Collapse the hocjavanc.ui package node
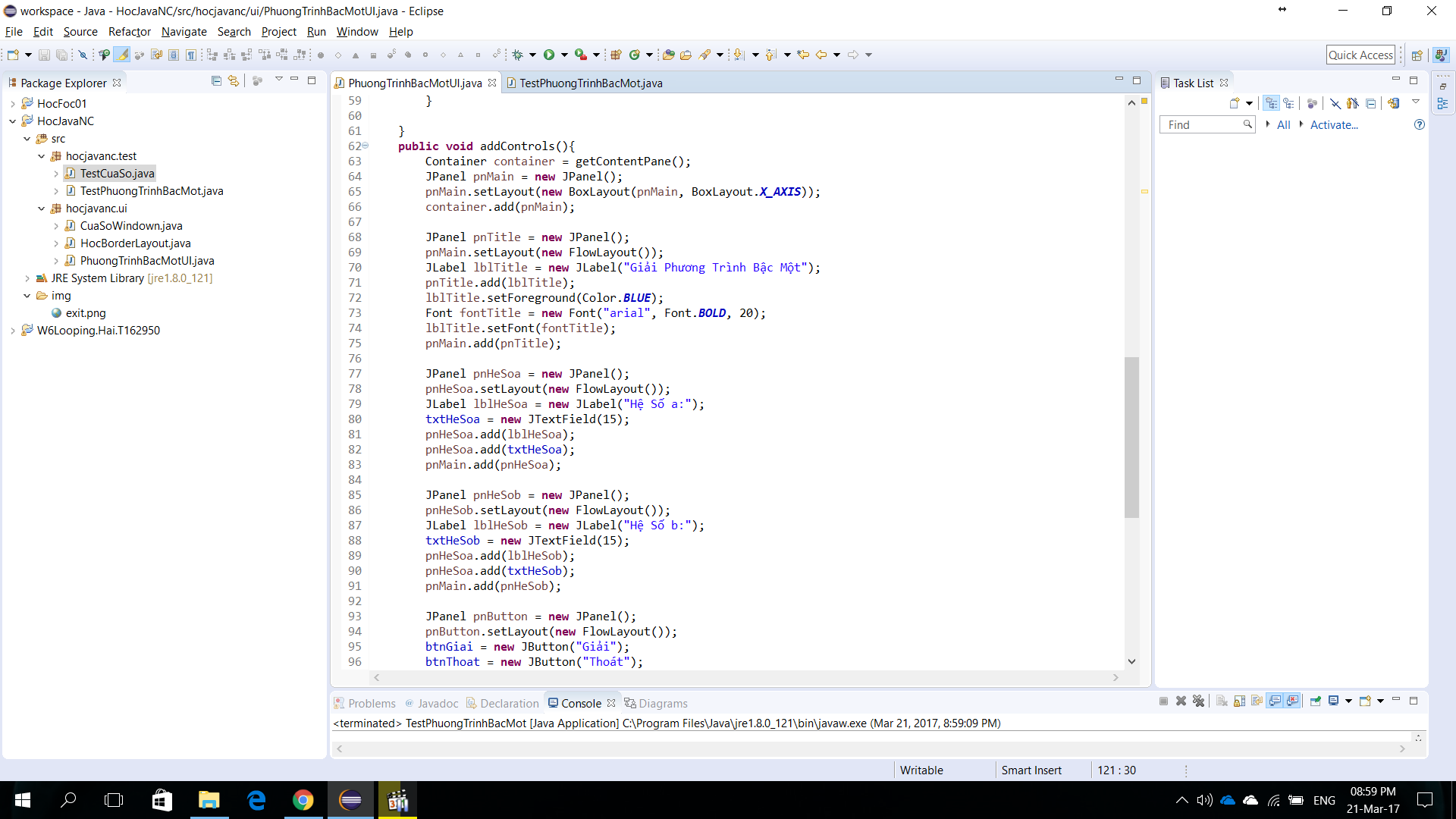This screenshot has height=819, width=1456. 41,209
